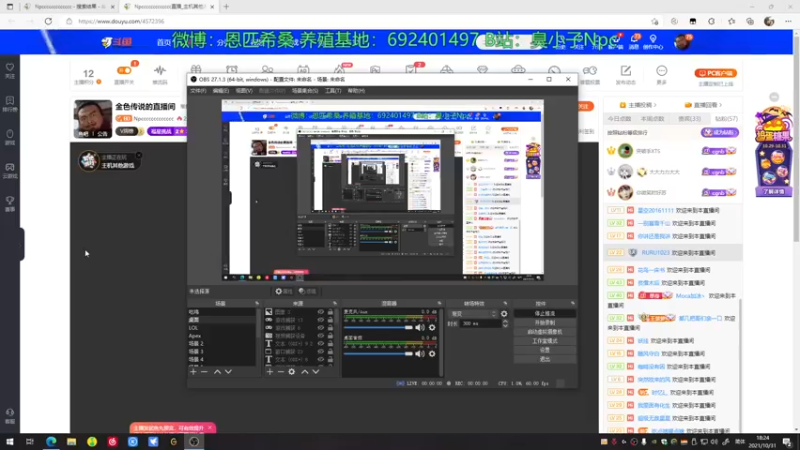Click the OBS Studio icon in the taskbar
Image resolution: width=800 pixels, height=450 pixels.
click(194, 442)
